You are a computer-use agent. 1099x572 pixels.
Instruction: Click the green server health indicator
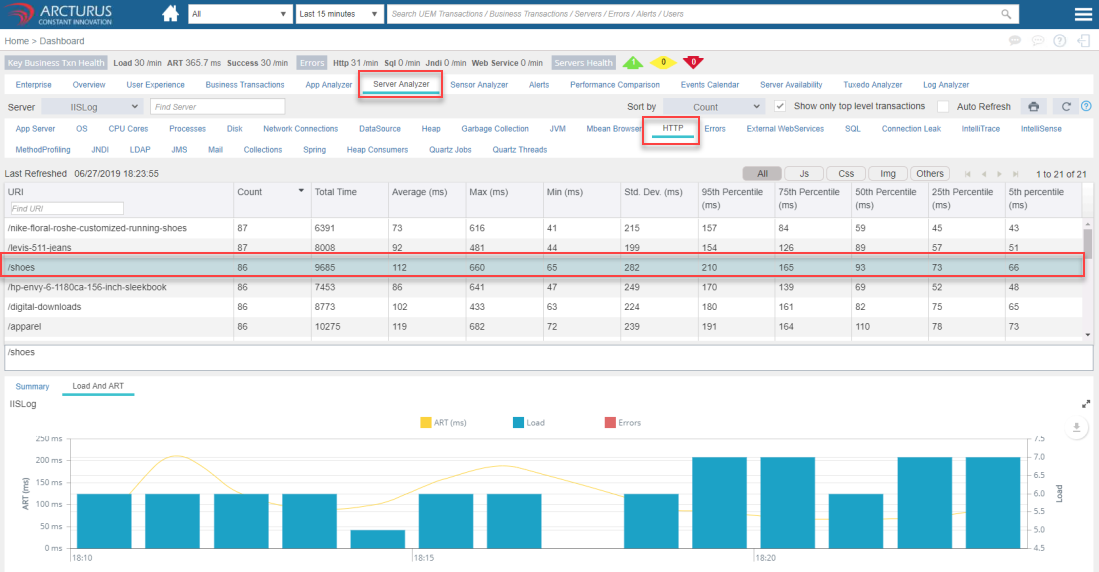633,62
